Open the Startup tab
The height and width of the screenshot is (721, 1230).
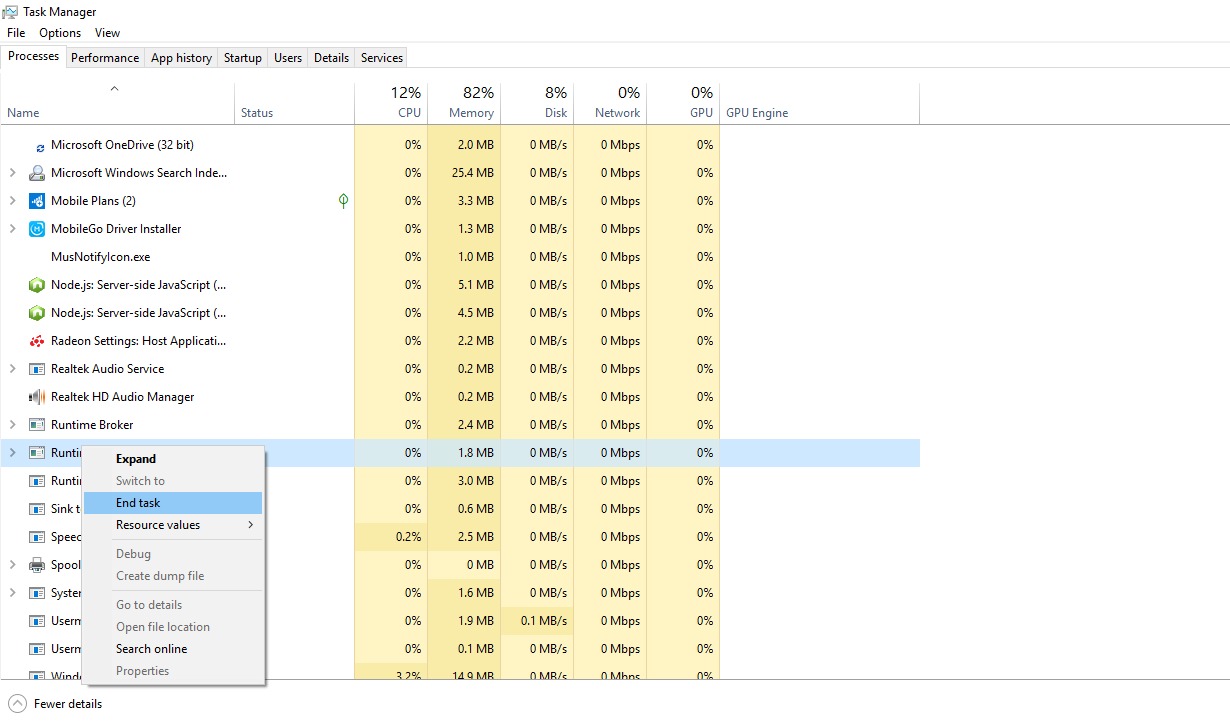(243, 58)
